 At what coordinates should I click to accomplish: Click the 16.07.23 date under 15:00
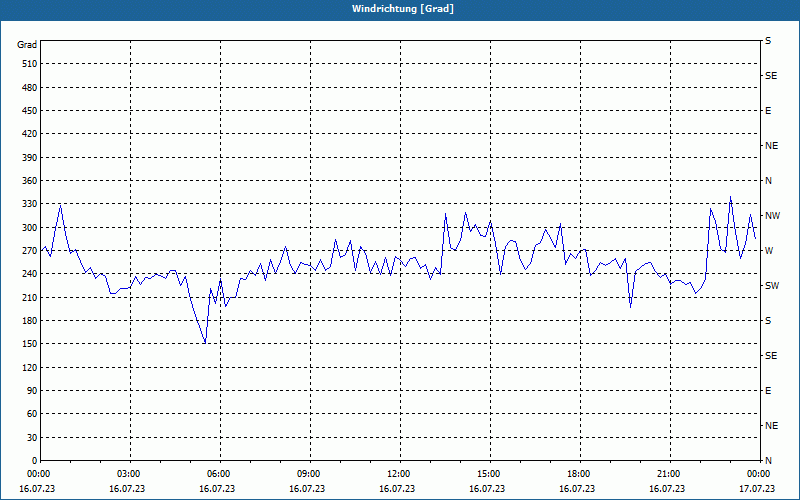pyautogui.click(x=487, y=489)
